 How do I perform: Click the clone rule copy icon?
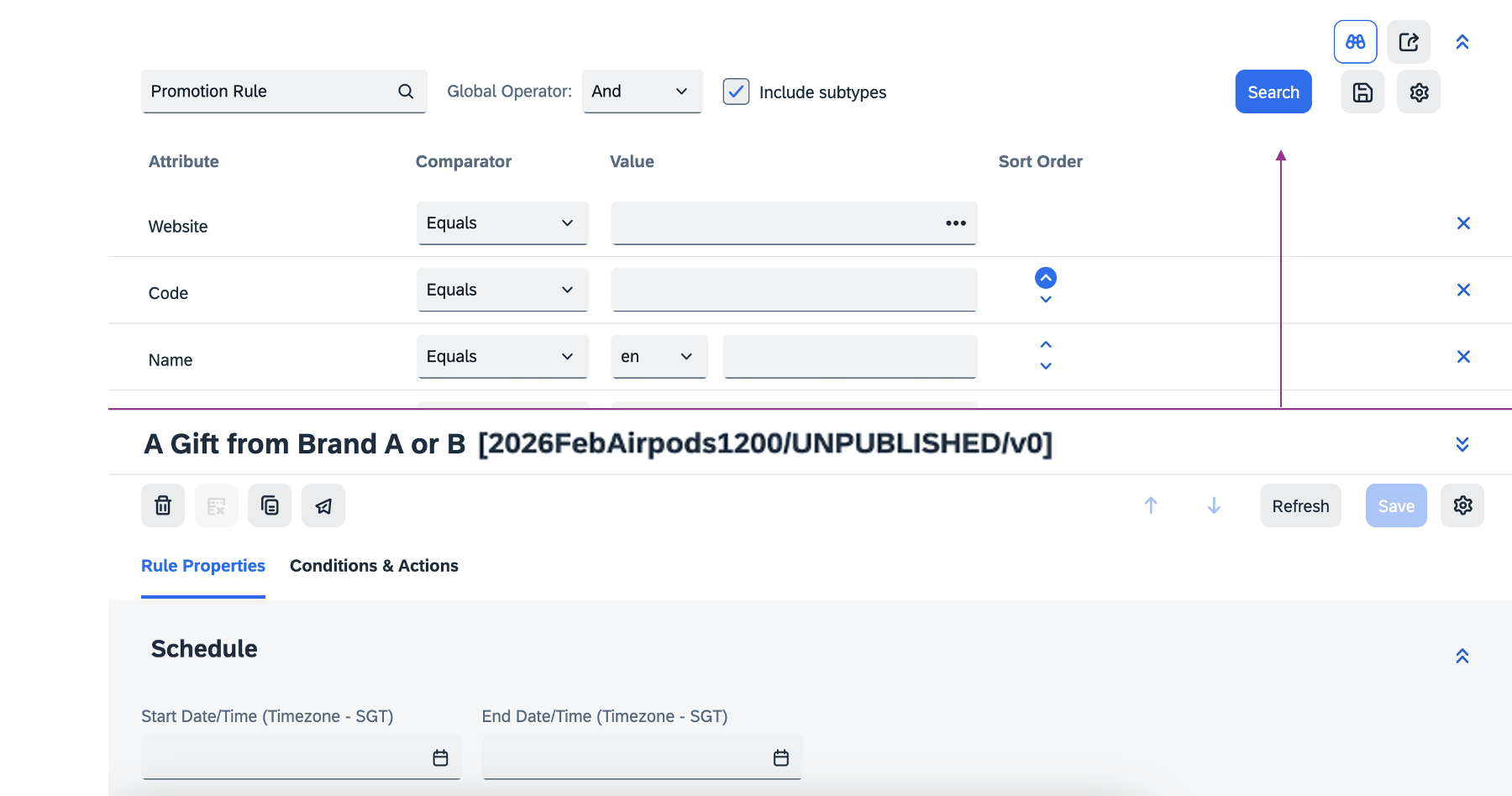270,505
